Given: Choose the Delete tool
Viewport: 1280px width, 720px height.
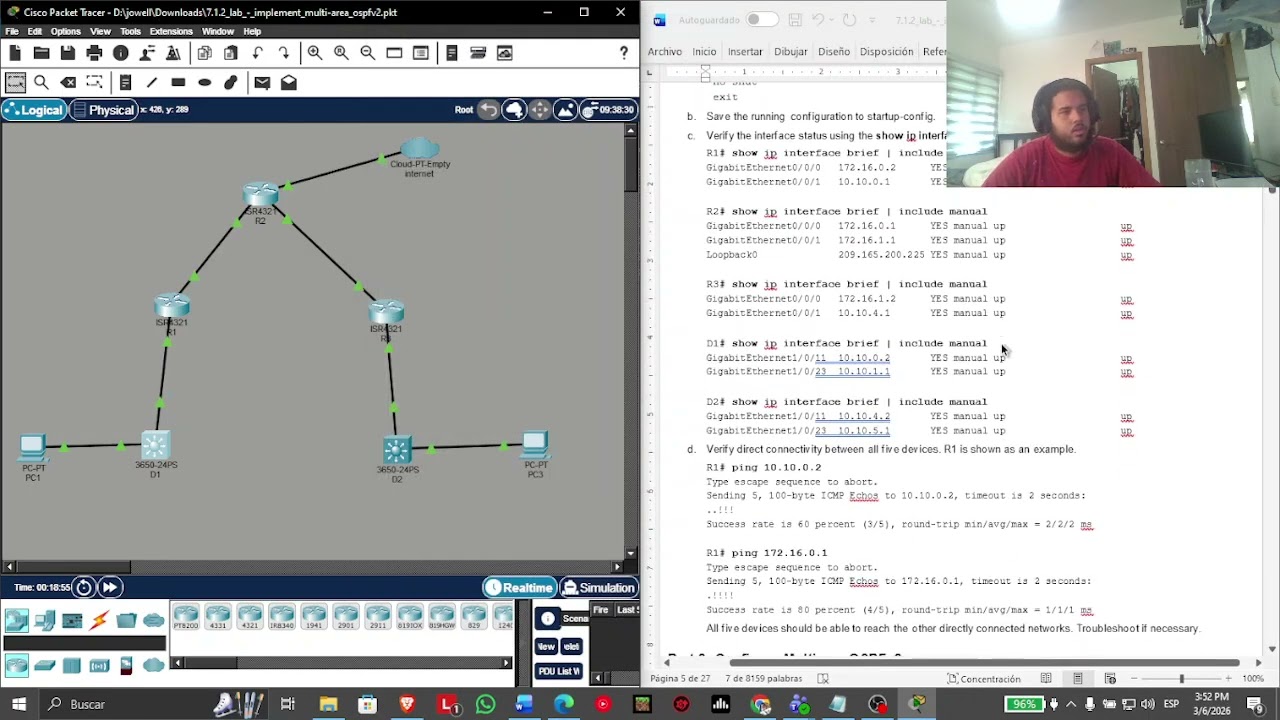Looking at the screenshot, I should pyautogui.click(x=68, y=83).
